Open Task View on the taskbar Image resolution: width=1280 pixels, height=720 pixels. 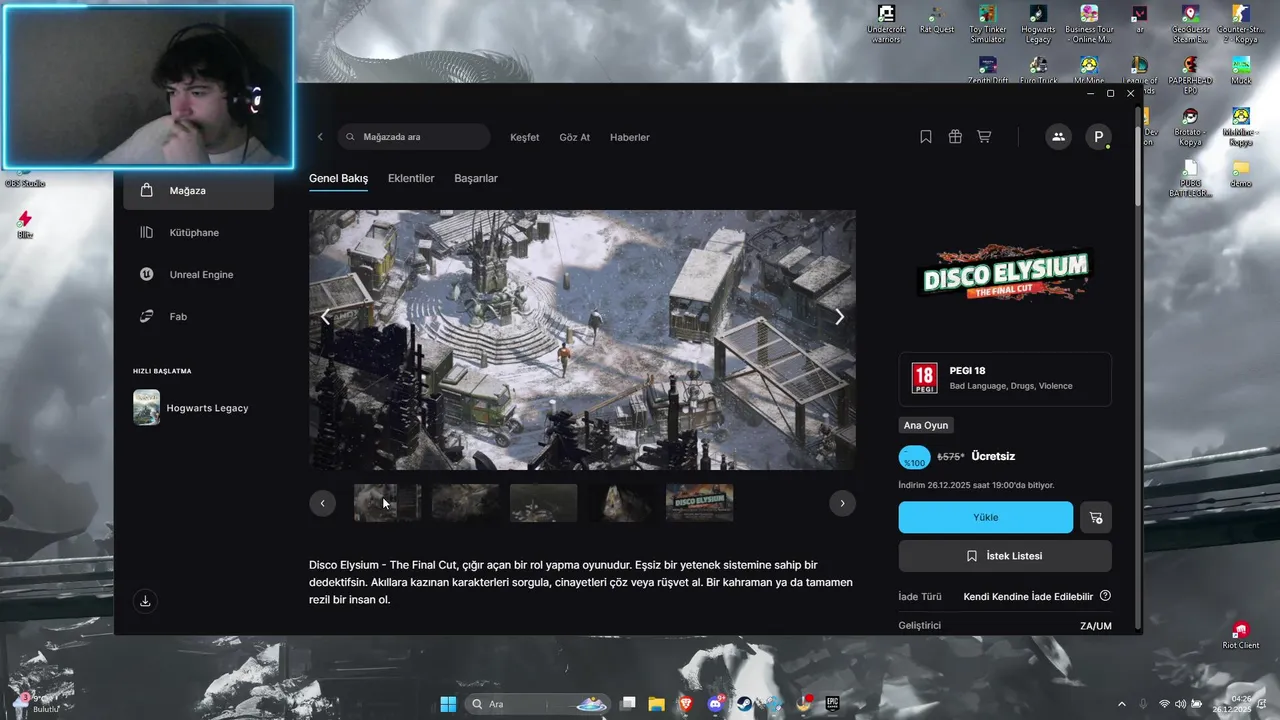click(628, 704)
